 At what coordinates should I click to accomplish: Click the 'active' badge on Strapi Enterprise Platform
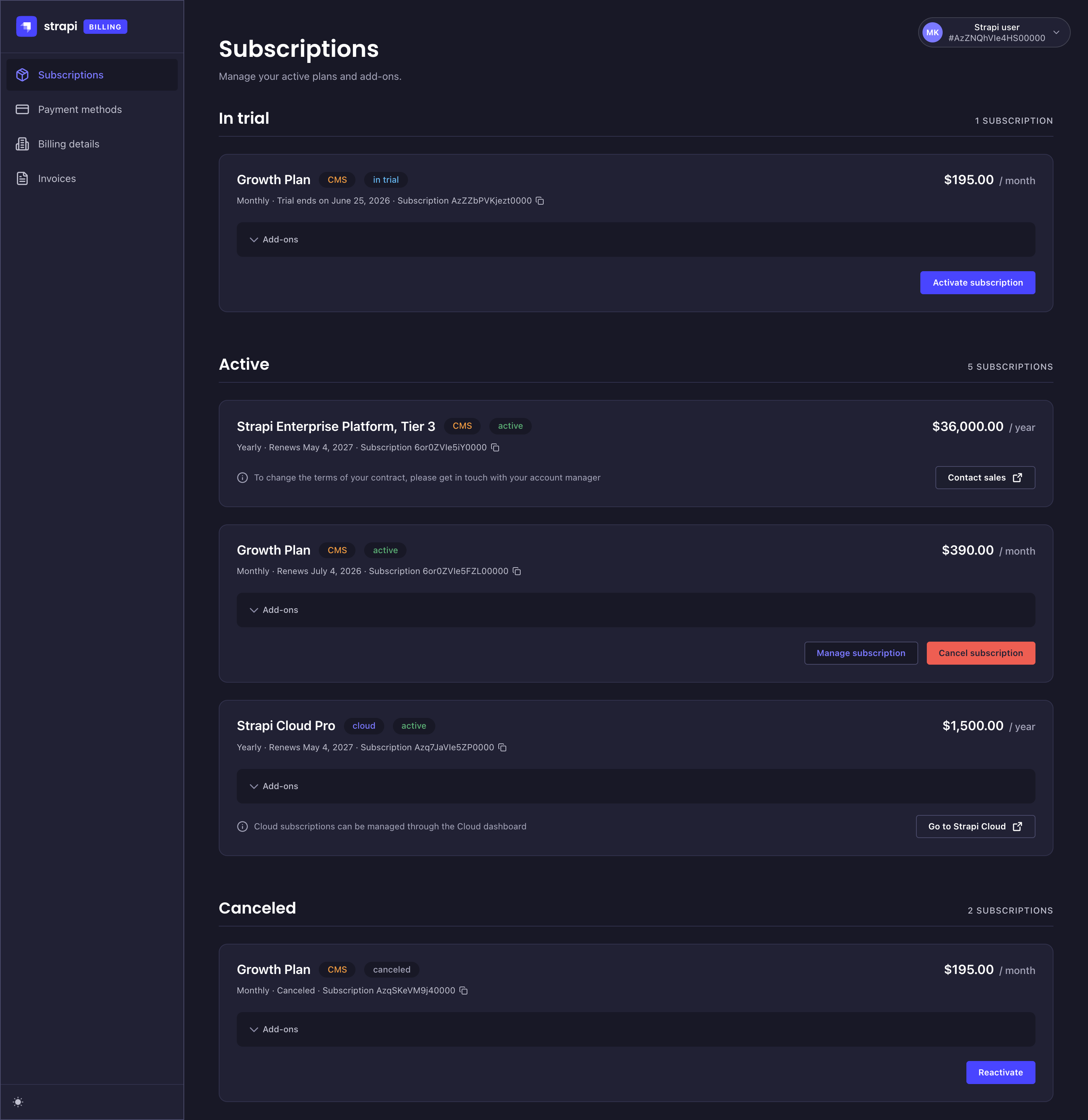click(510, 426)
